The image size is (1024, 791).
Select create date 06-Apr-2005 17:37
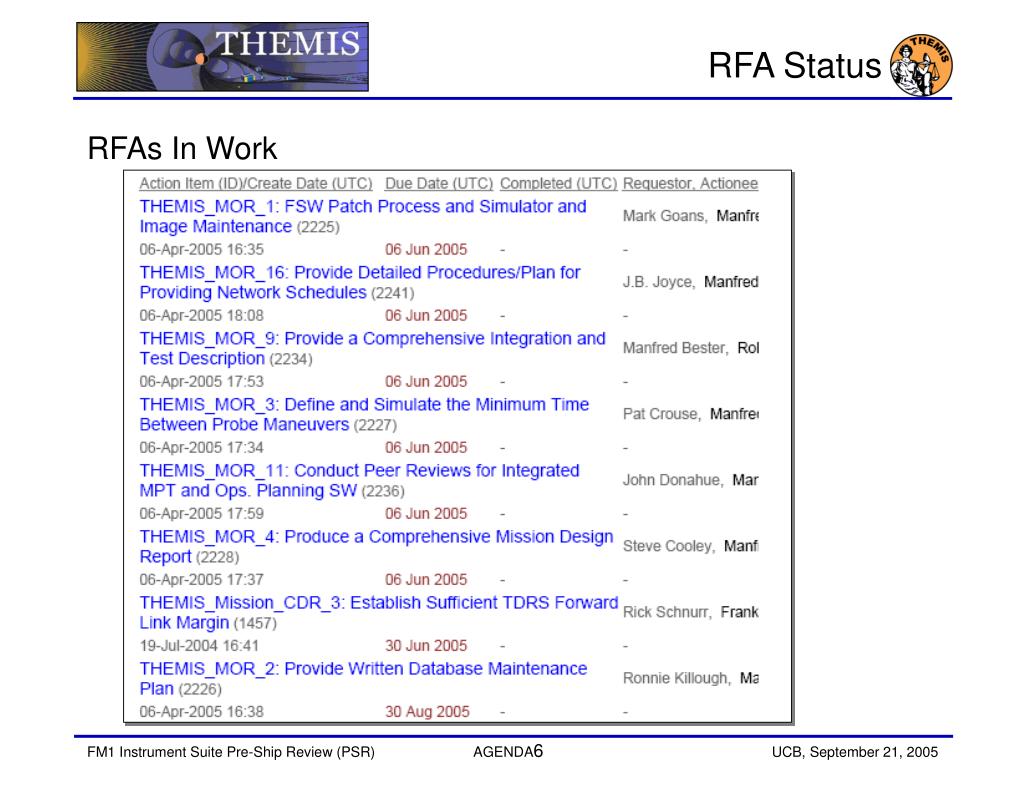coord(201,579)
